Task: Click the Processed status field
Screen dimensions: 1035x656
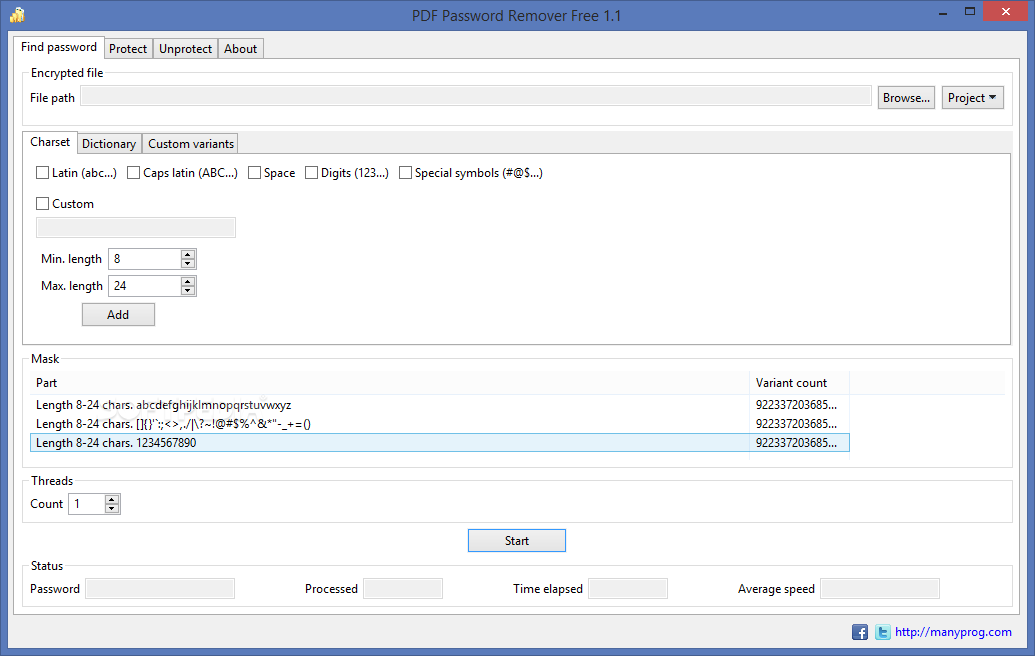Action: pos(403,589)
